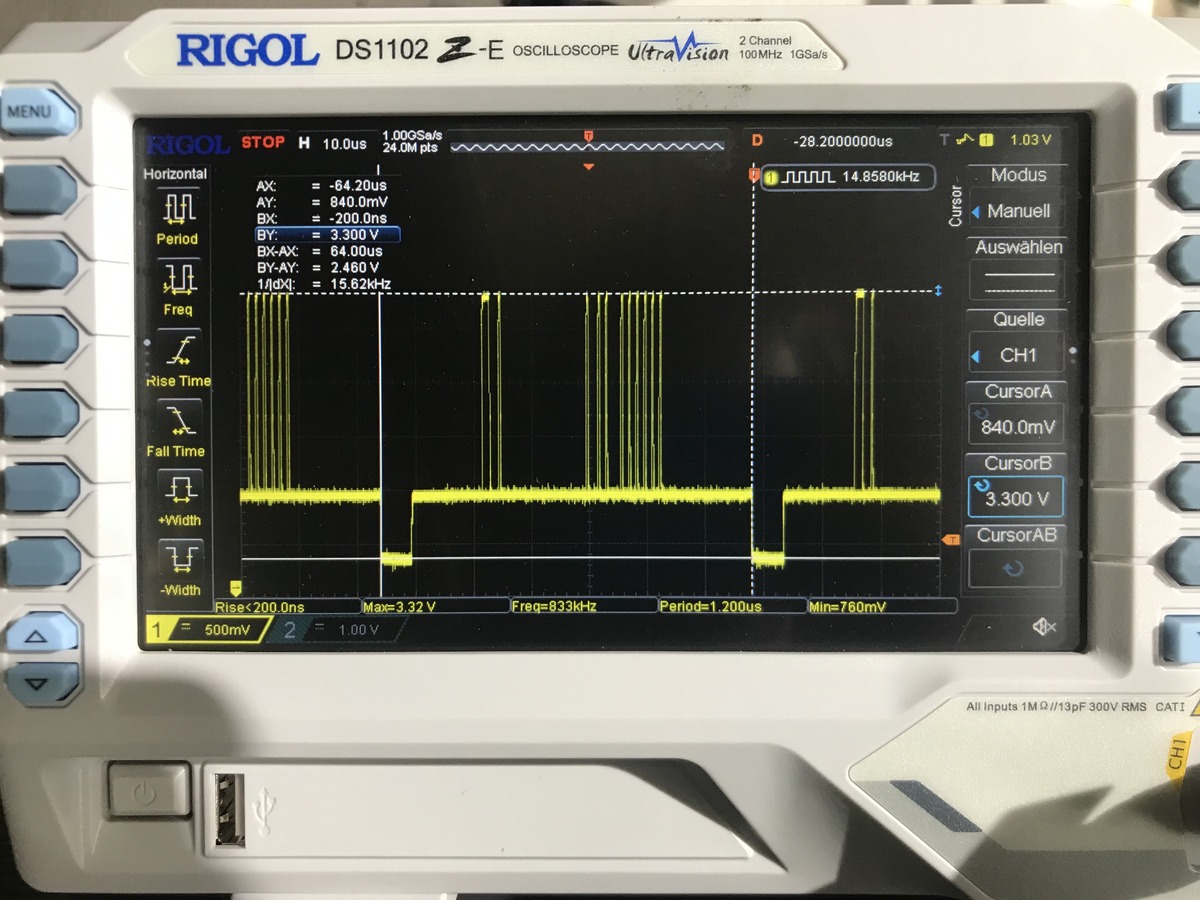Screen dimensions: 1200x900
Task: Click the trigger edge slope icon
Action: [965, 141]
